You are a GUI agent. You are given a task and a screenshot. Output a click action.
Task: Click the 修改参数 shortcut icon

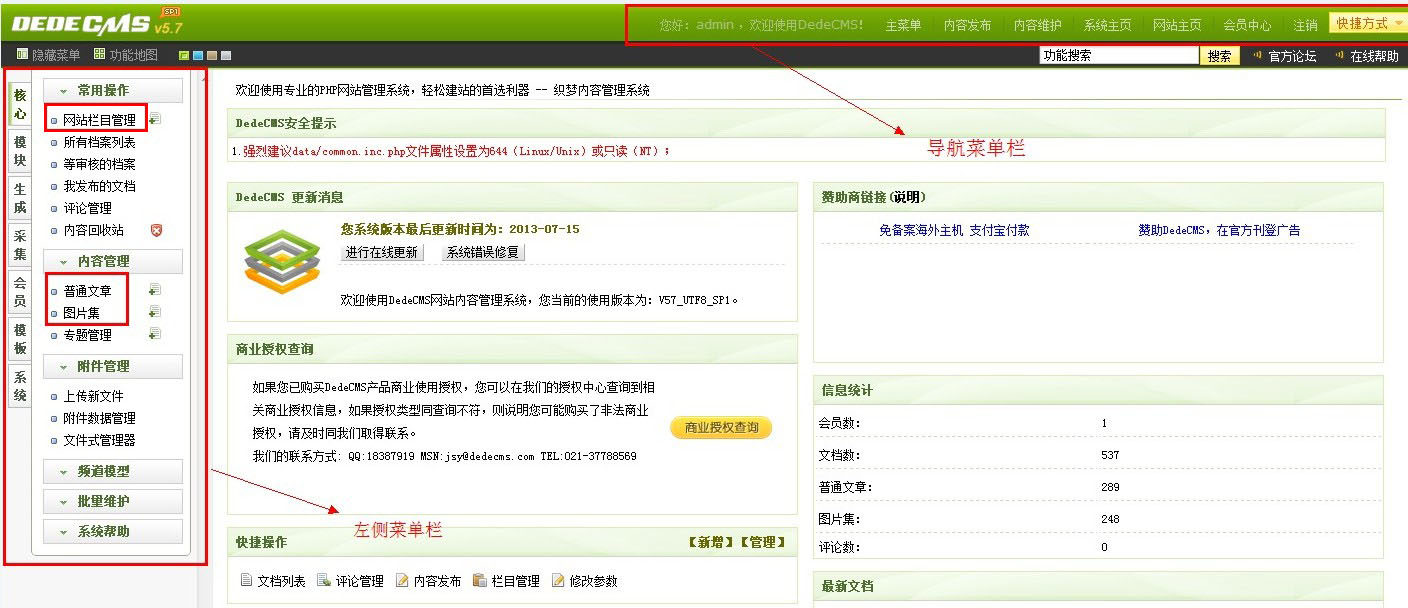click(559, 581)
